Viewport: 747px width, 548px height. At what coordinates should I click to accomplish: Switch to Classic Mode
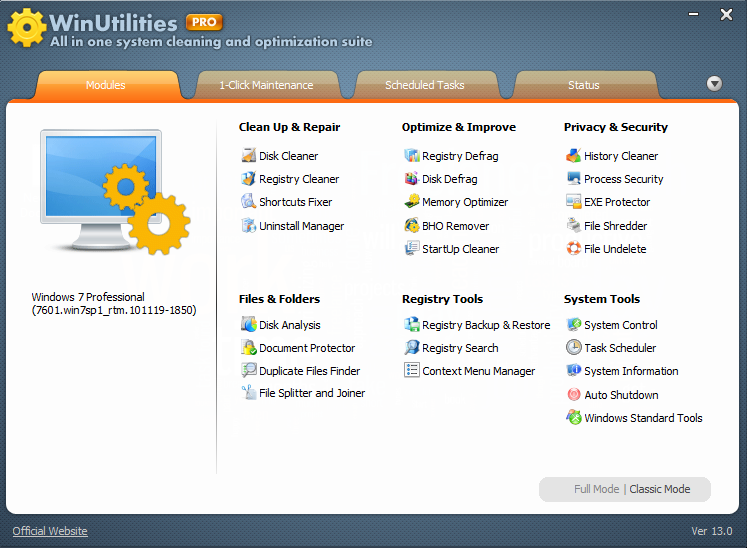pyautogui.click(x=660, y=489)
